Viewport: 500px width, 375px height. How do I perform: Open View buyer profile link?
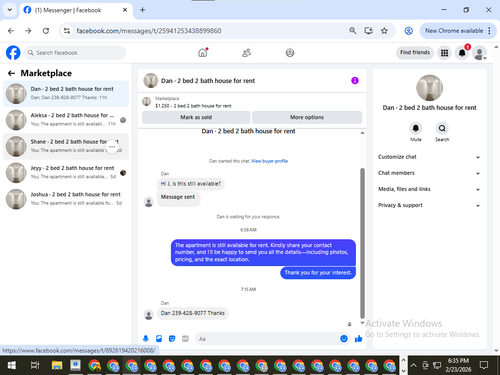[x=269, y=161]
